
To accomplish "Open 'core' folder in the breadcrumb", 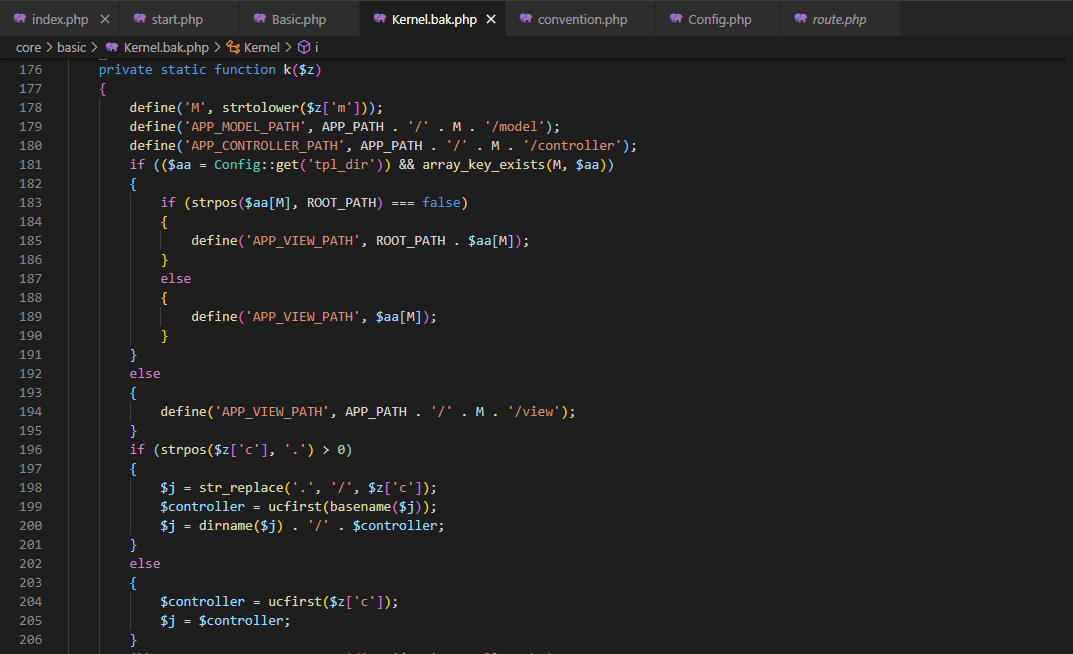I will tap(28, 47).
